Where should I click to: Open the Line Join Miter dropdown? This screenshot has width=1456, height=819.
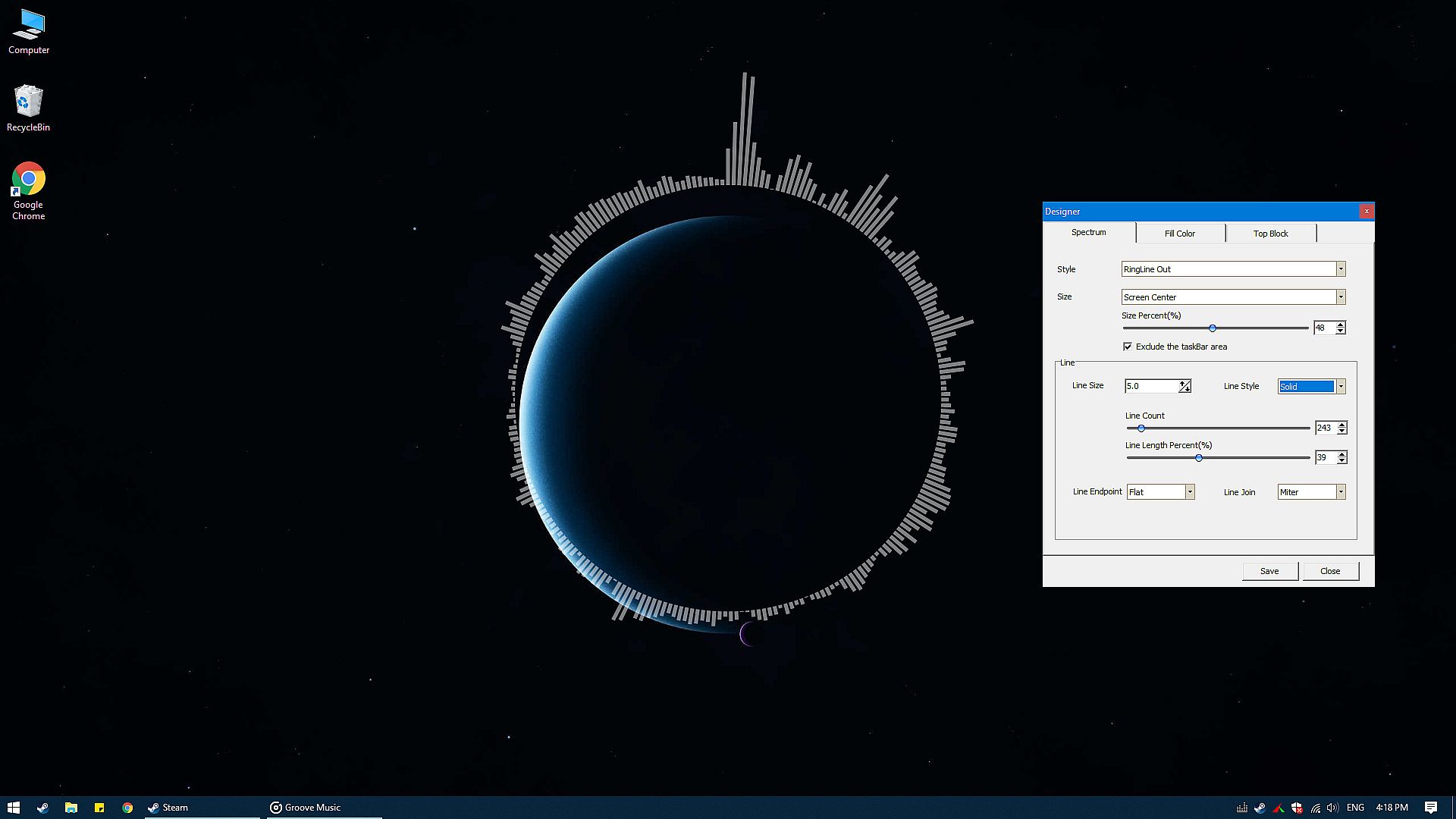[1340, 492]
